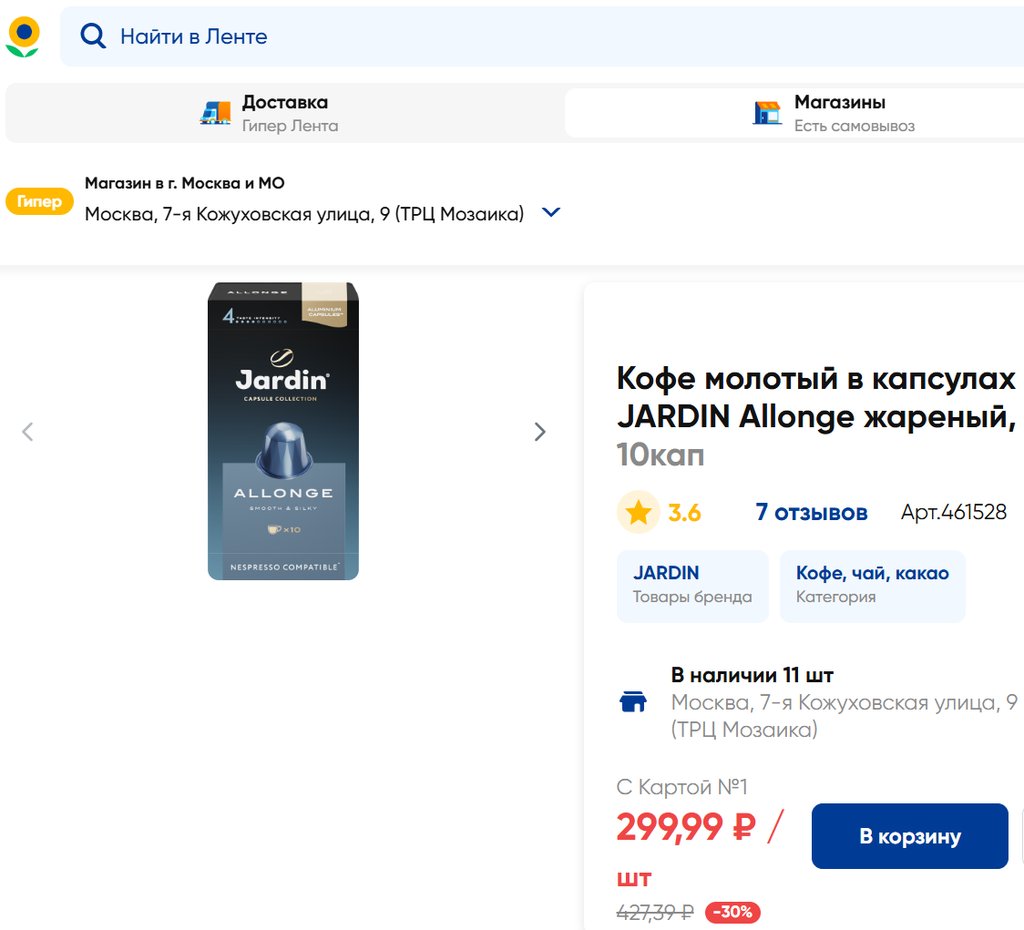The height and width of the screenshot is (930, 1024).
Task: Expand the store address dropdown
Action: point(551,213)
